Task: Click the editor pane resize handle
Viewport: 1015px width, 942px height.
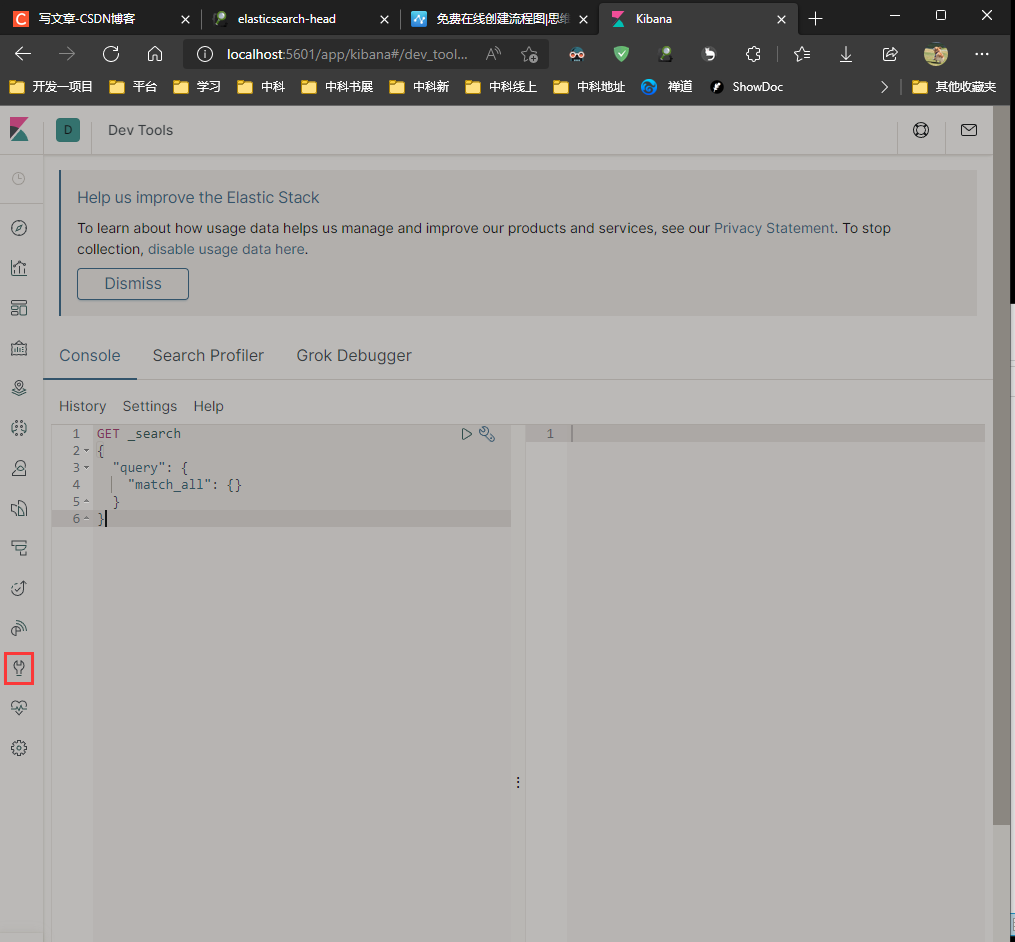Action: click(518, 783)
